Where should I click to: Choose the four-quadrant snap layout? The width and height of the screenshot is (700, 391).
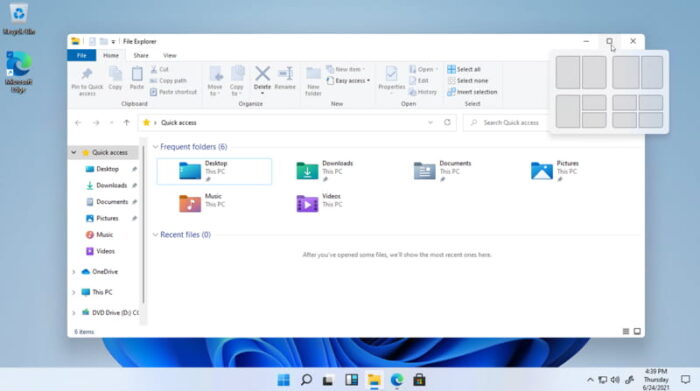638,111
